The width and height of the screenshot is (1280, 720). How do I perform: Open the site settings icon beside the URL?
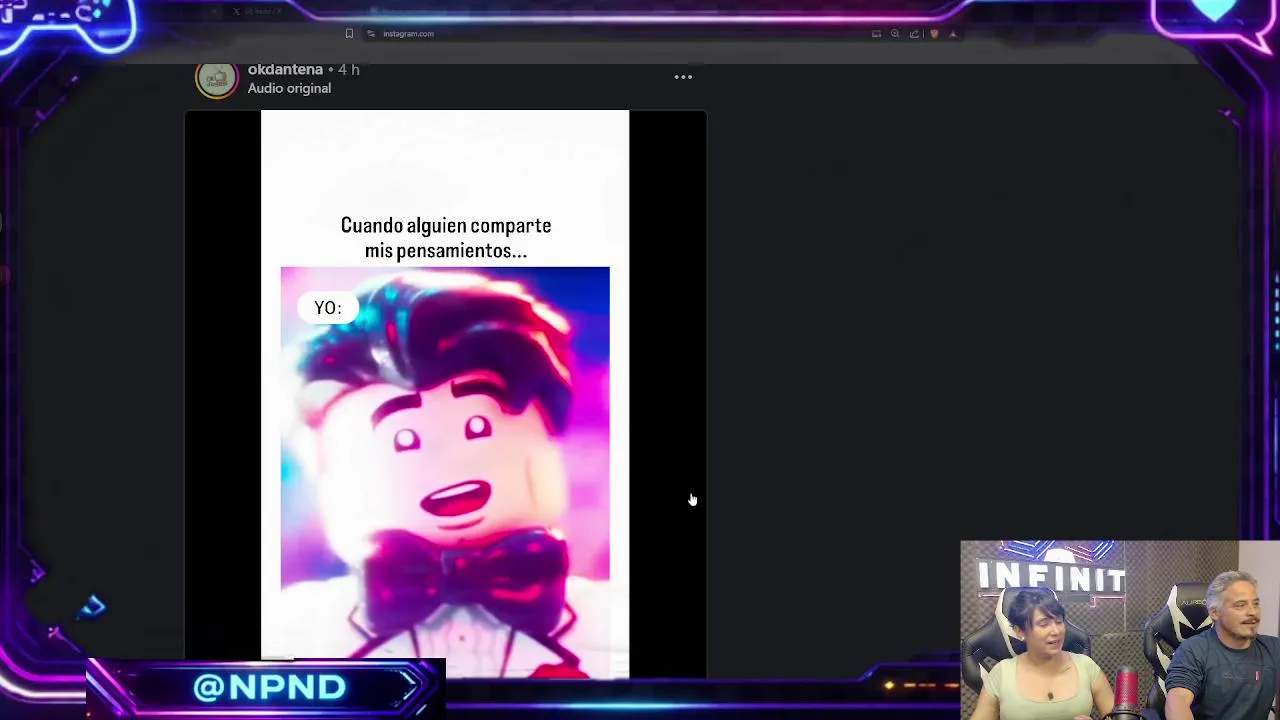pyautogui.click(x=371, y=34)
